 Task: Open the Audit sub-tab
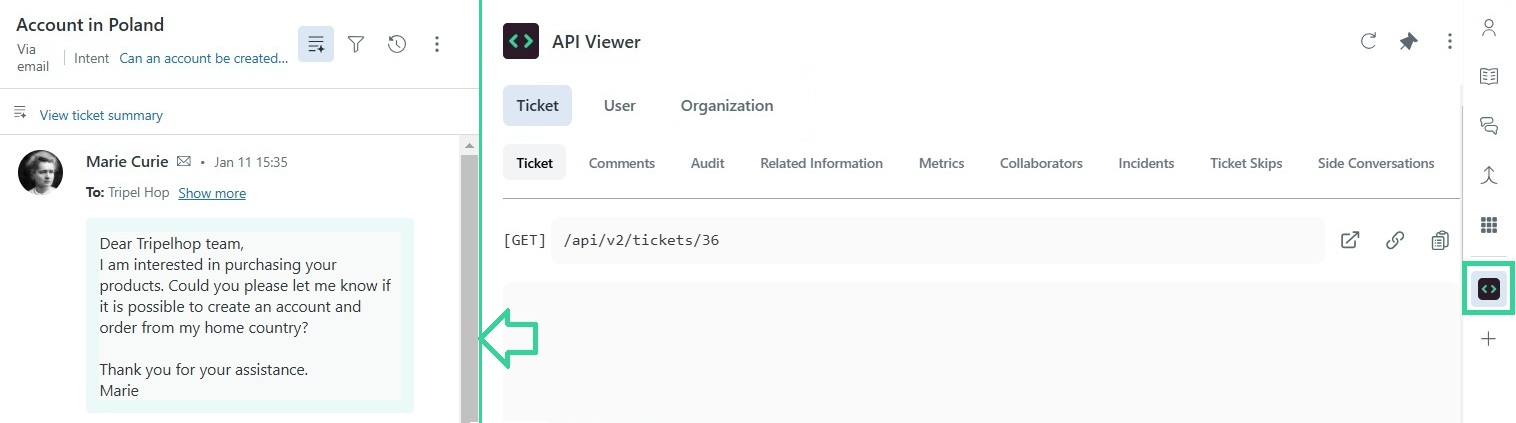coord(708,163)
